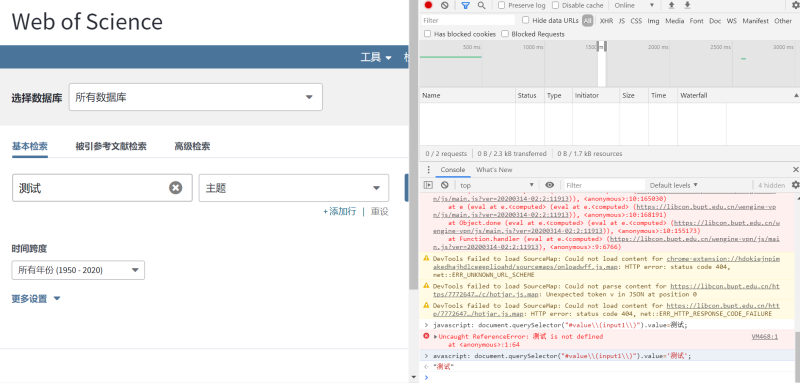Click the export HAR download arrow icon
The height and width of the screenshot is (383, 800).
(x=687, y=5)
